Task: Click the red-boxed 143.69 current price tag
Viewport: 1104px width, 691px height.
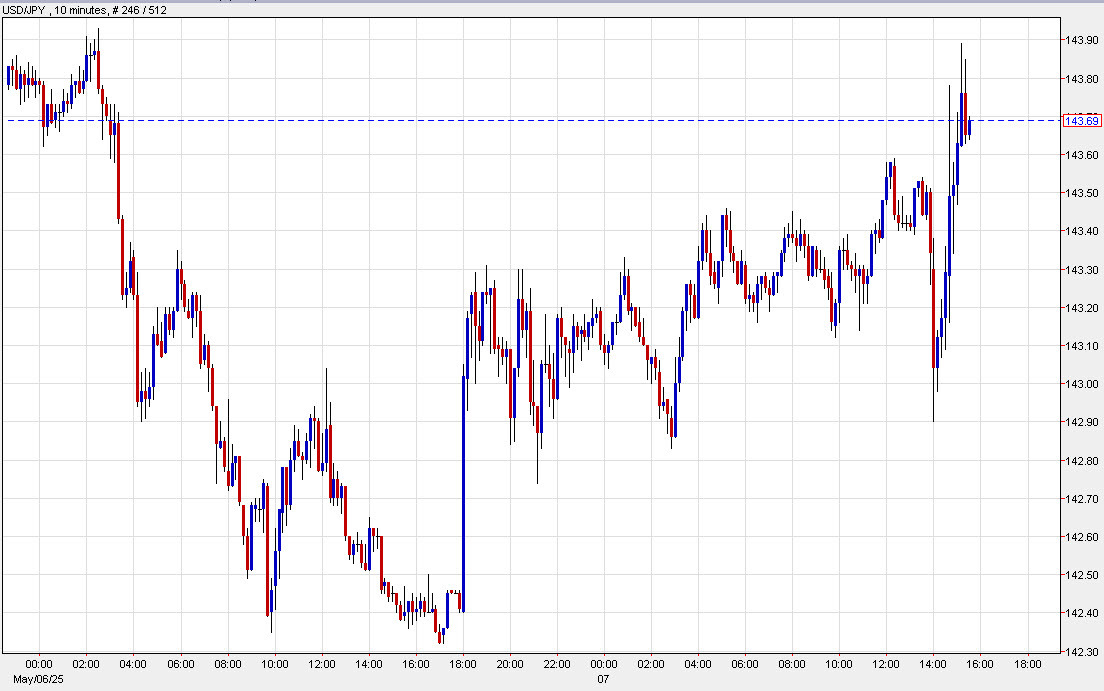Action: (1081, 119)
